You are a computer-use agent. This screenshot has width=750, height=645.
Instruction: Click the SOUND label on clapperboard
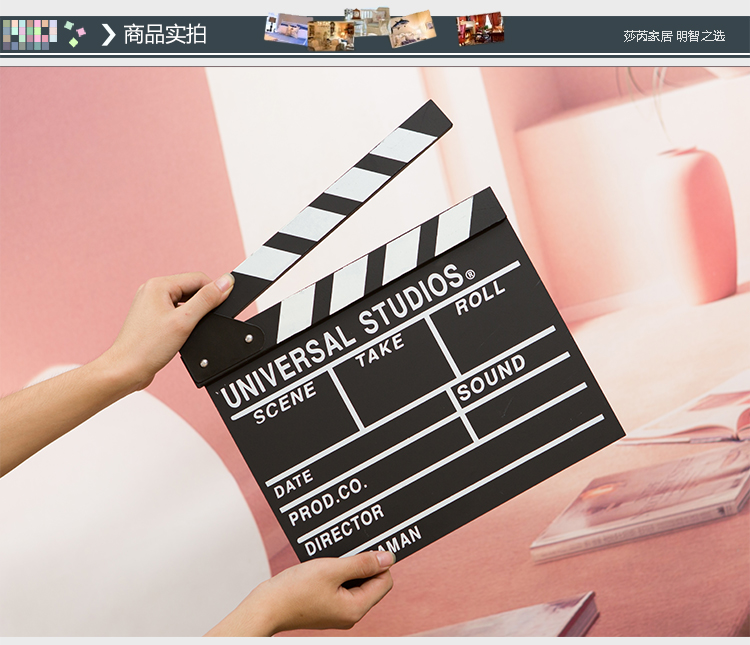[x=491, y=378]
